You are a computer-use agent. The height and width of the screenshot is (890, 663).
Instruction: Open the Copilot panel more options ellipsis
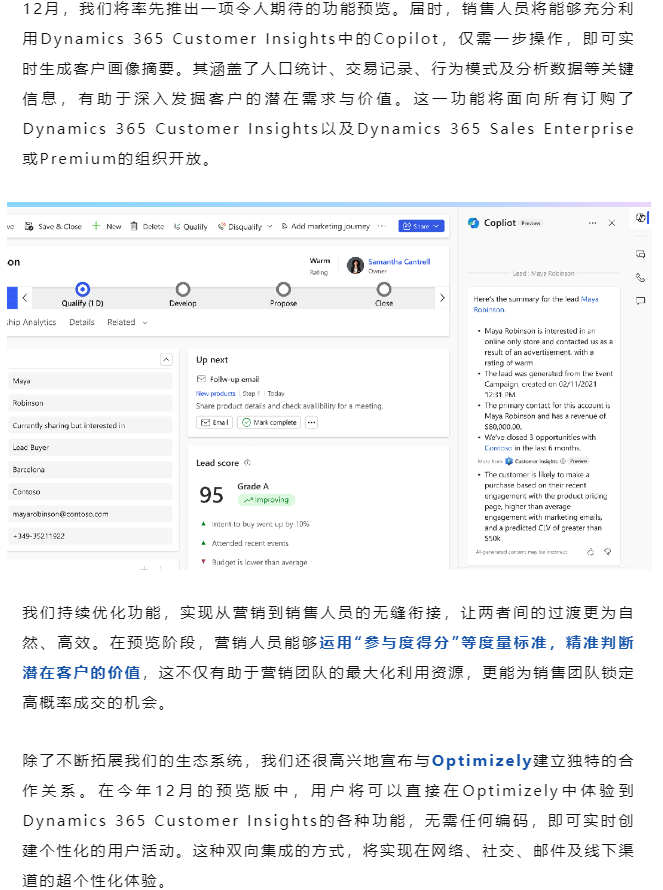tap(593, 223)
